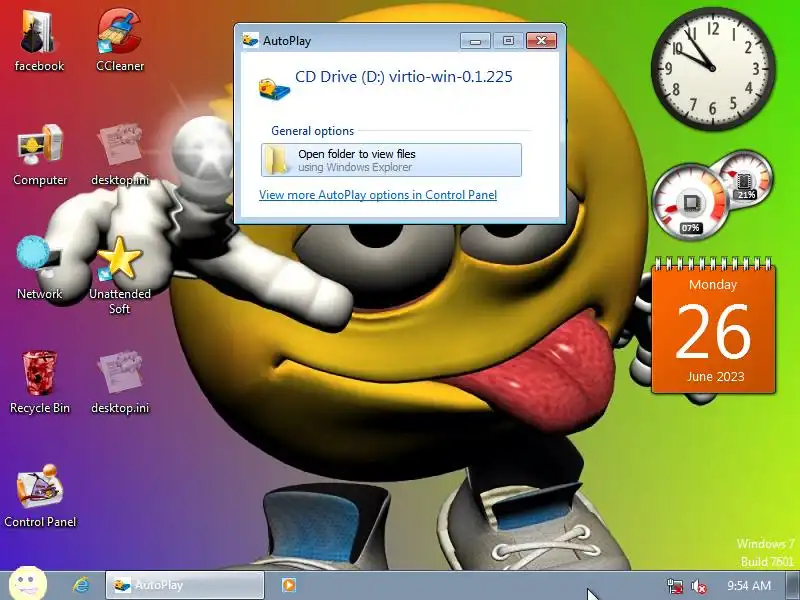The width and height of the screenshot is (800, 600).
Task: Open the Network desktop icon
Action: (x=39, y=268)
